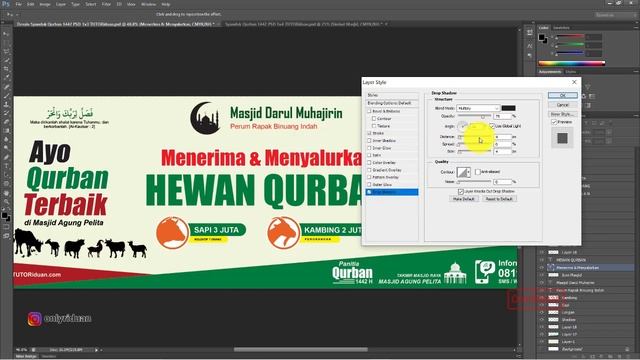Select the Path Selection tool
The image size is (640, 360).
(x=6, y=175)
